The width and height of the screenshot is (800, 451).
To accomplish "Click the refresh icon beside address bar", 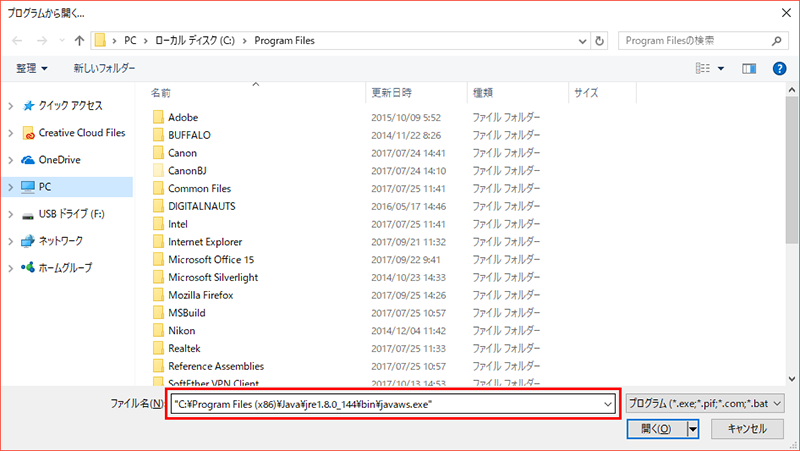I will coord(599,41).
